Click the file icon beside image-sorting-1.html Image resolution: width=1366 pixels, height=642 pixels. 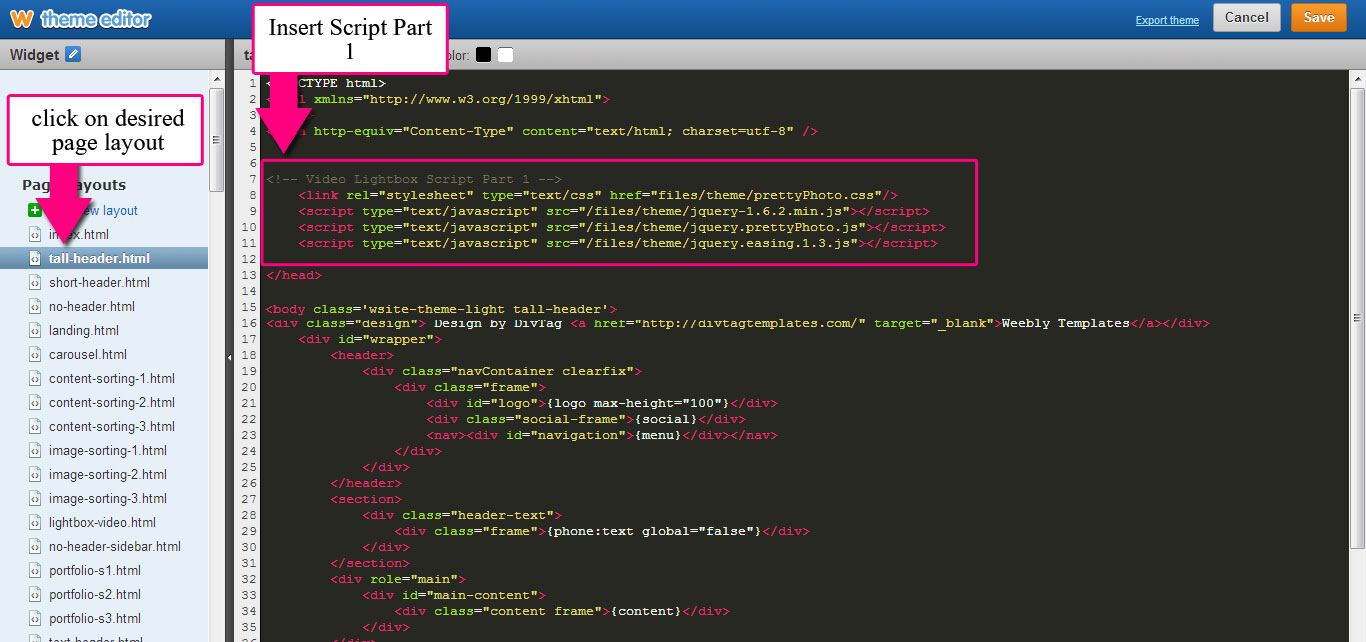pyautogui.click(x=35, y=451)
